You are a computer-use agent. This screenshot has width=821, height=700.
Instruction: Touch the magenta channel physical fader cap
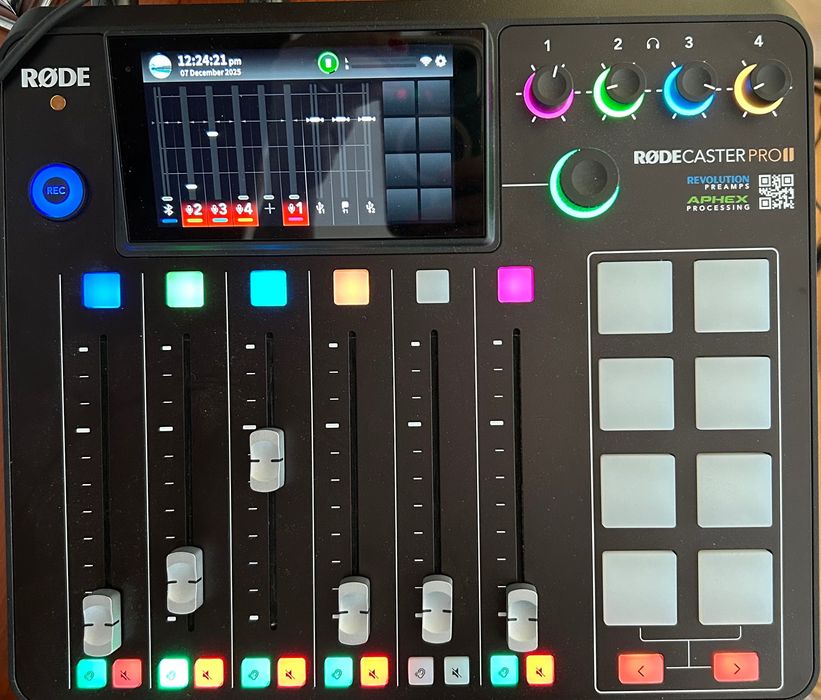coord(522,617)
